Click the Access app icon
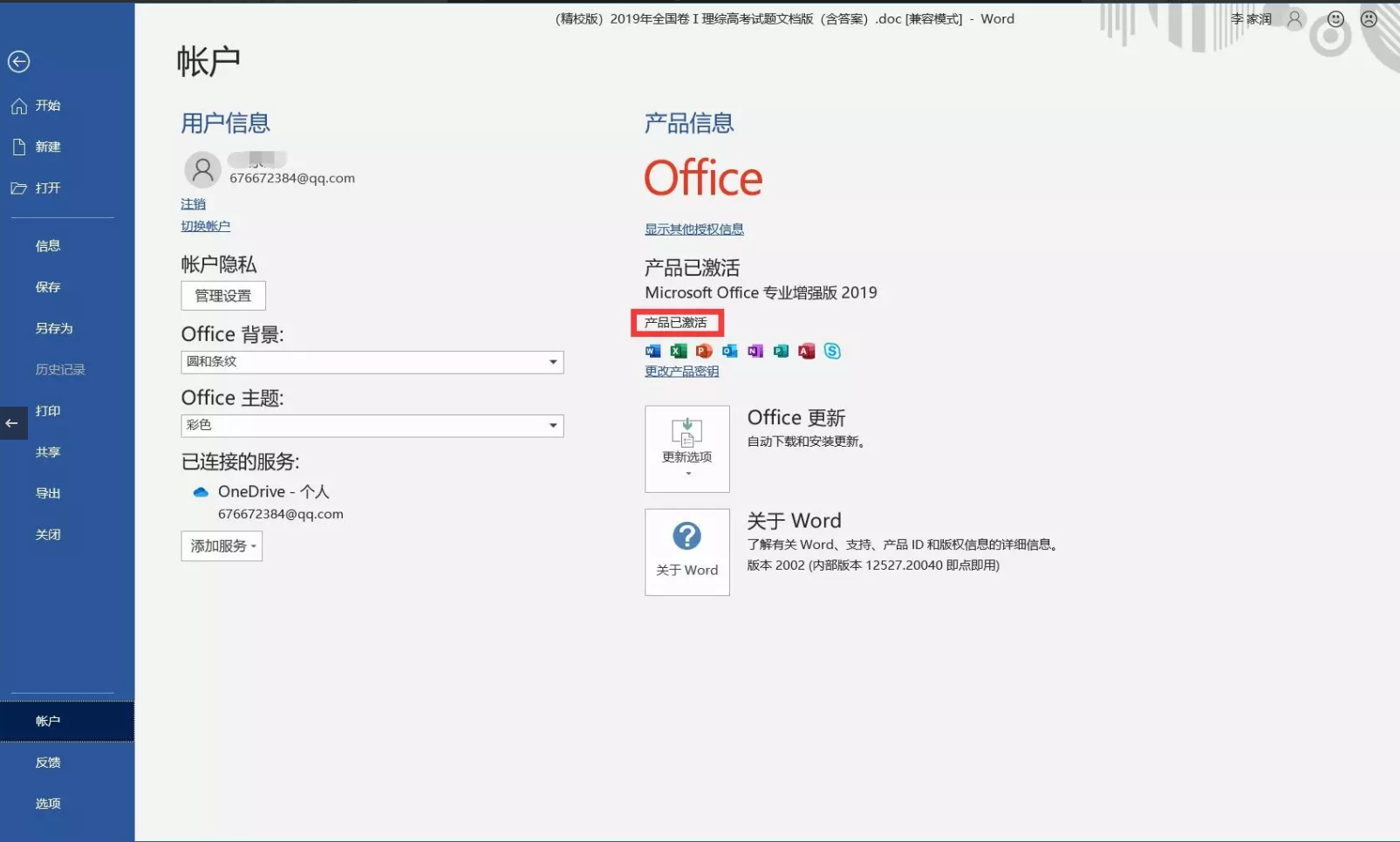 click(807, 351)
